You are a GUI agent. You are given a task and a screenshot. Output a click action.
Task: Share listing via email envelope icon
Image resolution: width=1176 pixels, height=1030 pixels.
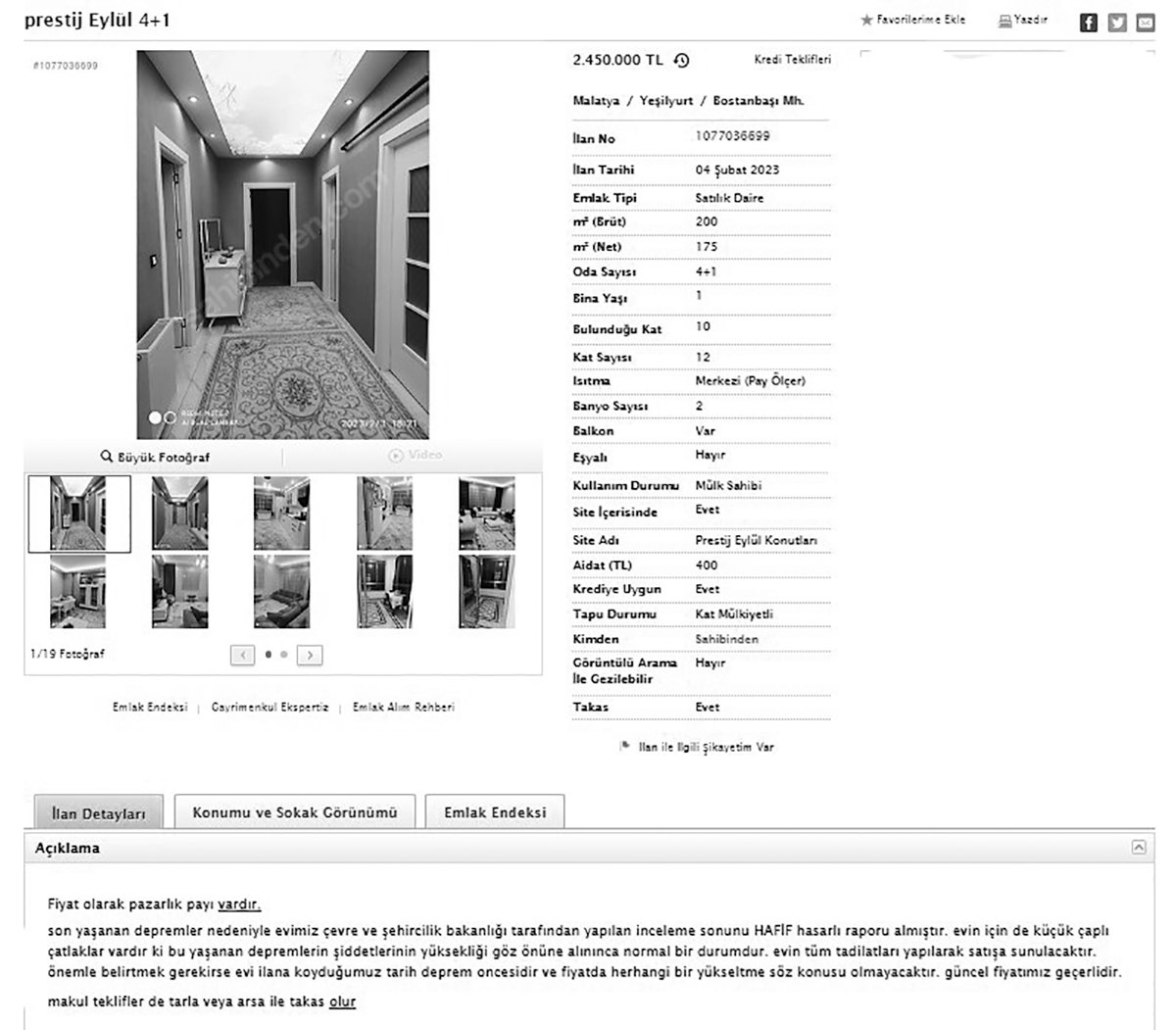coord(1145,23)
